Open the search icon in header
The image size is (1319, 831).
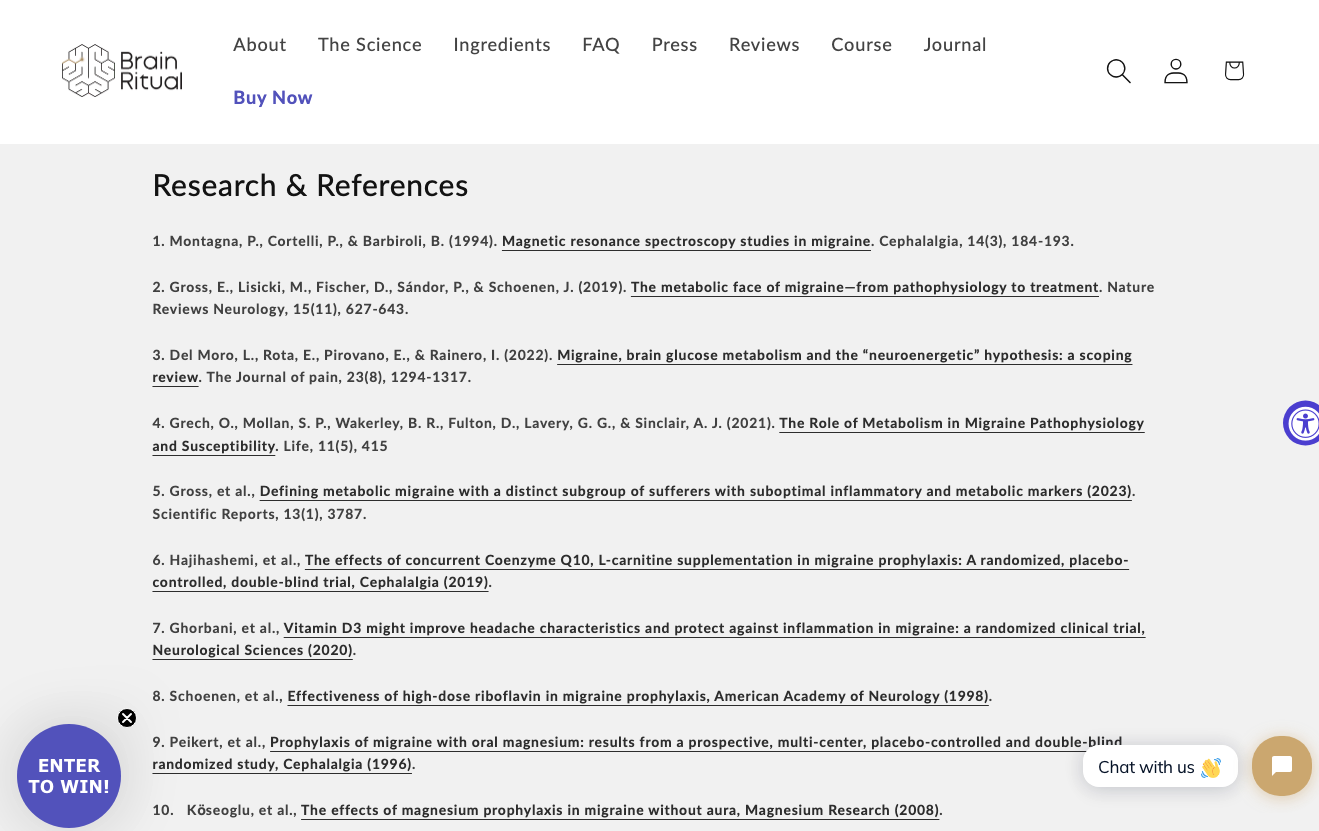tap(1118, 71)
